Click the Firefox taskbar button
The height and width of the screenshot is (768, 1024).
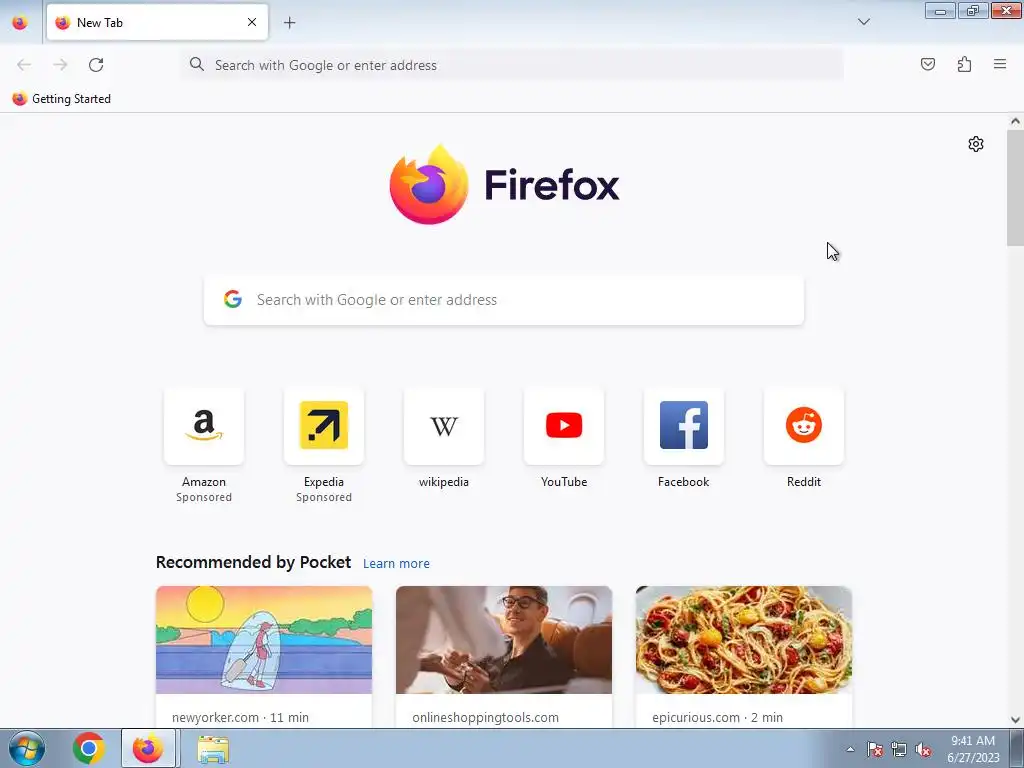click(x=148, y=748)
